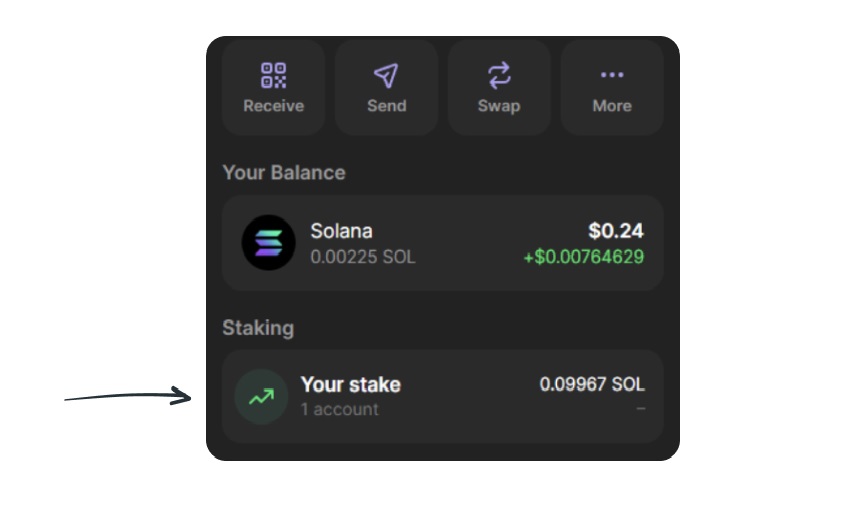Click the Staking section heading
Image resolution: width=852 pixels, height=508 pixels.
tap(258, 328)
